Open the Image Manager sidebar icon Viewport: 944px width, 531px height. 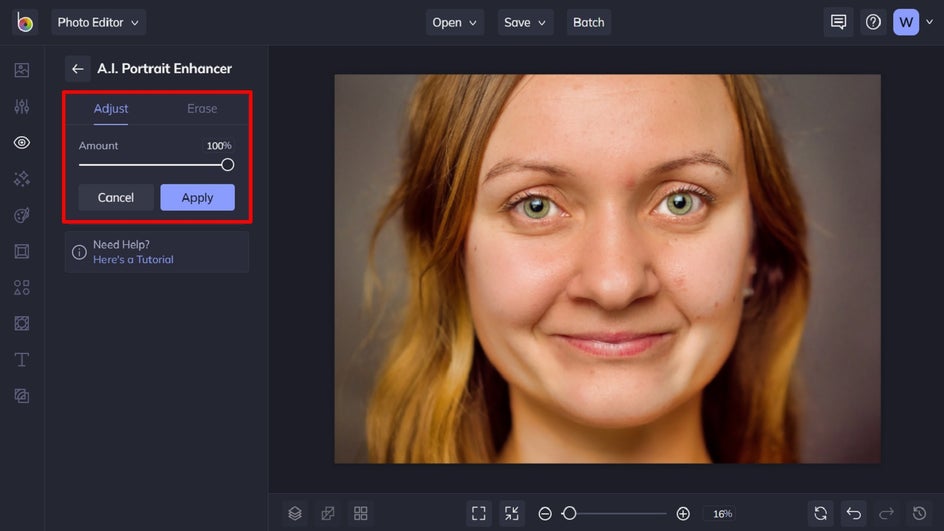(x=22, y=70)
